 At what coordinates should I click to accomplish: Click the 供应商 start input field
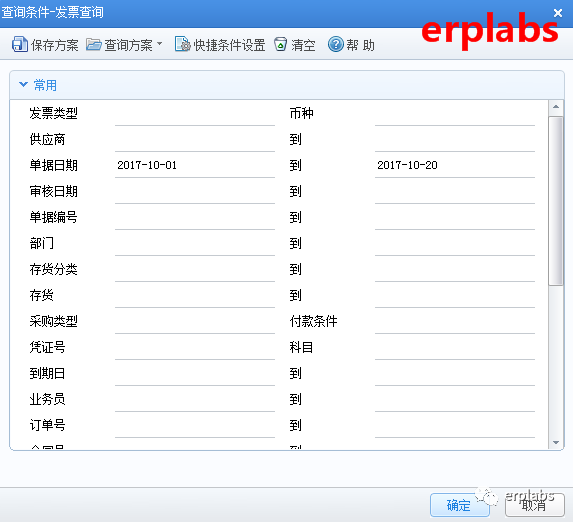pyautogui.click(x=195, y=140)
